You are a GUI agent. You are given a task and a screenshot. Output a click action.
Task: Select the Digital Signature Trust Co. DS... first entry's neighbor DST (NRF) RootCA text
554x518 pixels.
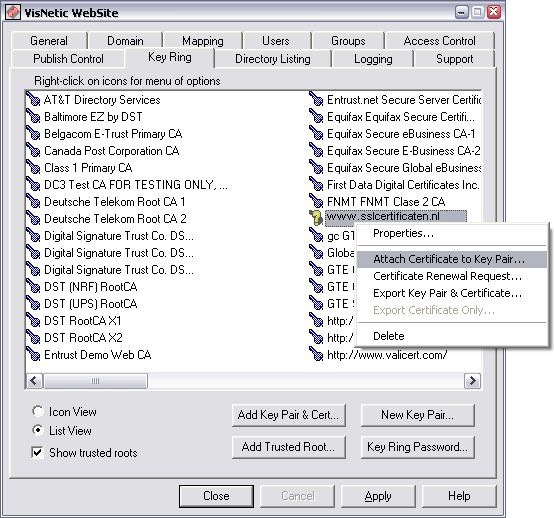(x=91, y=287)
